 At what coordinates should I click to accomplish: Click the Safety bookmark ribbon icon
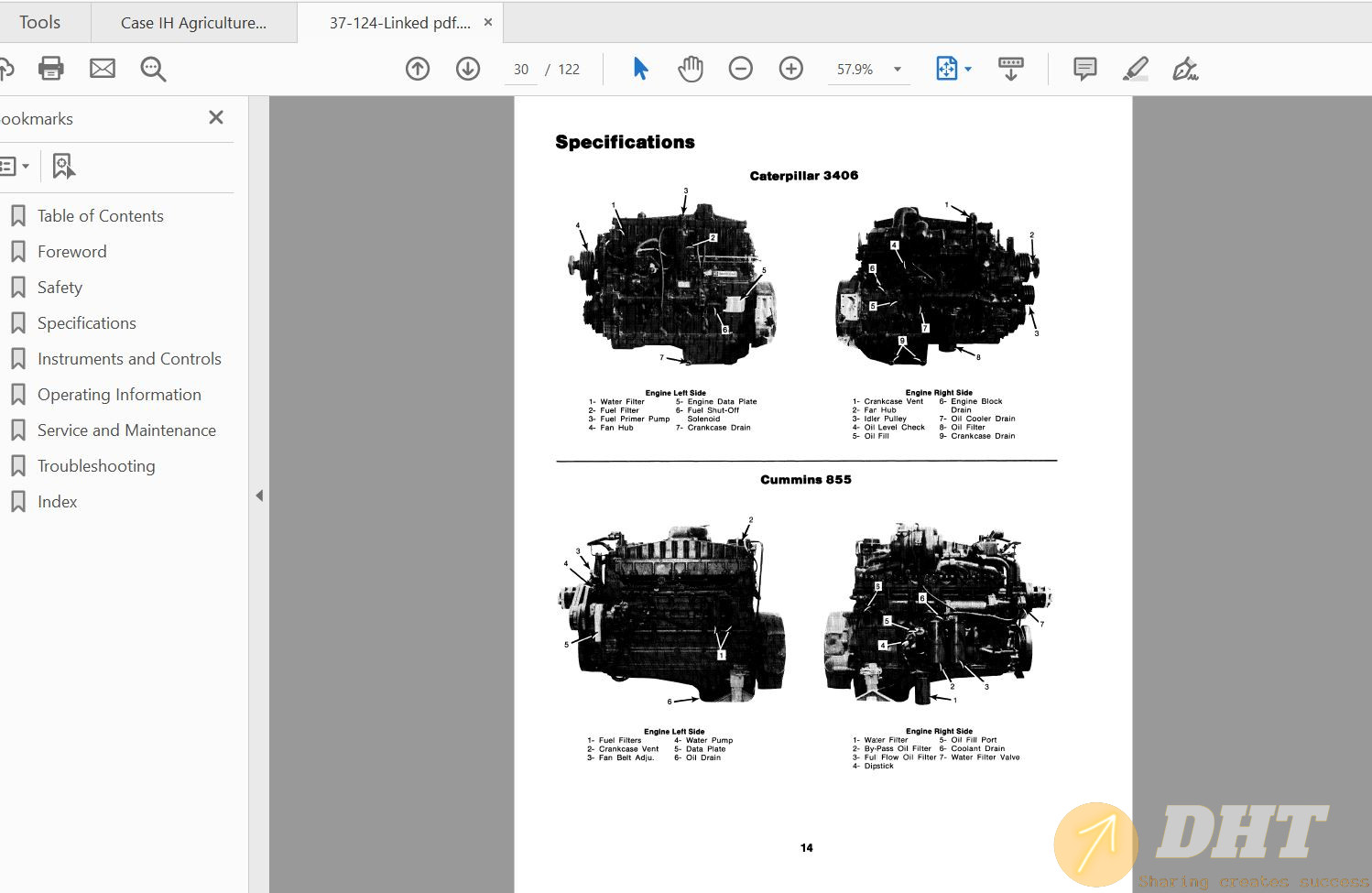[17, 288]
